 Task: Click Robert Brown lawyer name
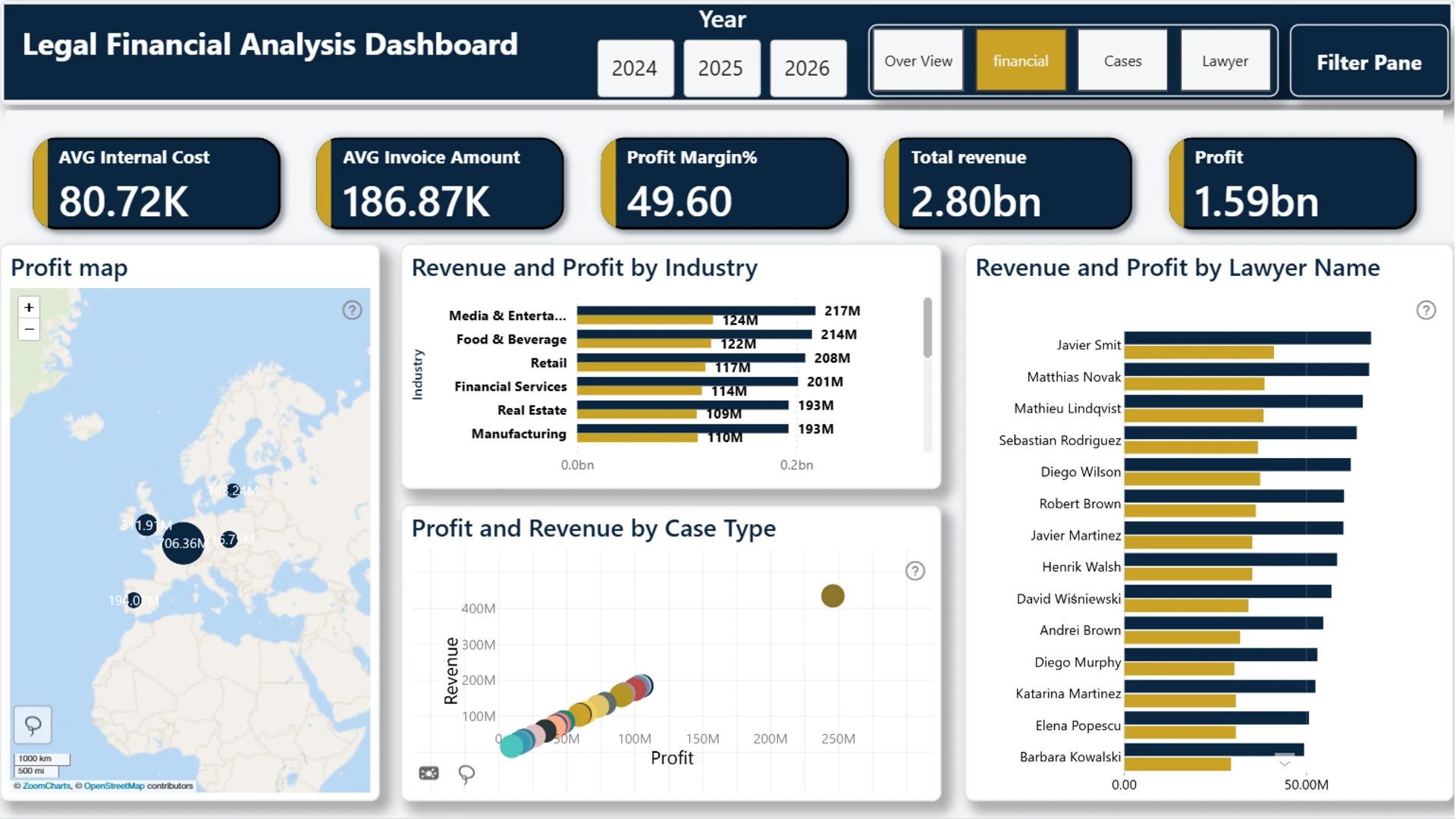[x=1080, y=504]
